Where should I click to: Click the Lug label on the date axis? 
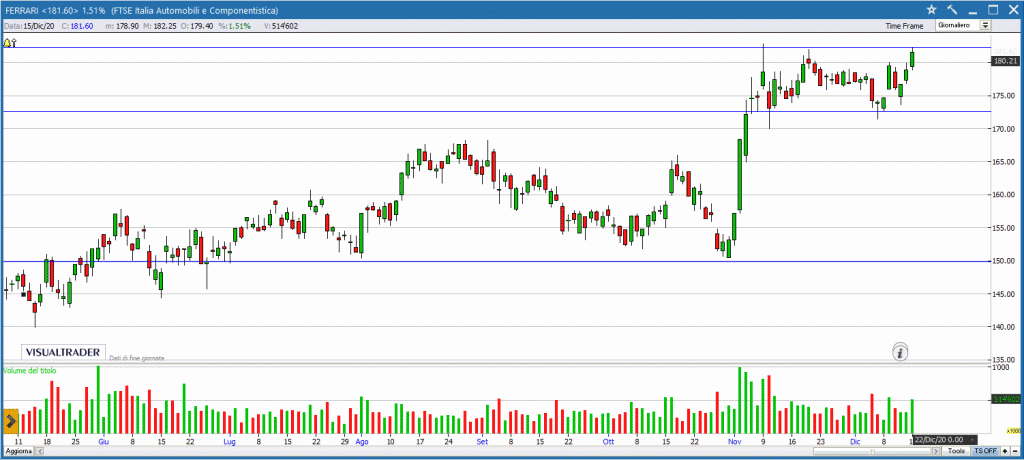point(229,442)
